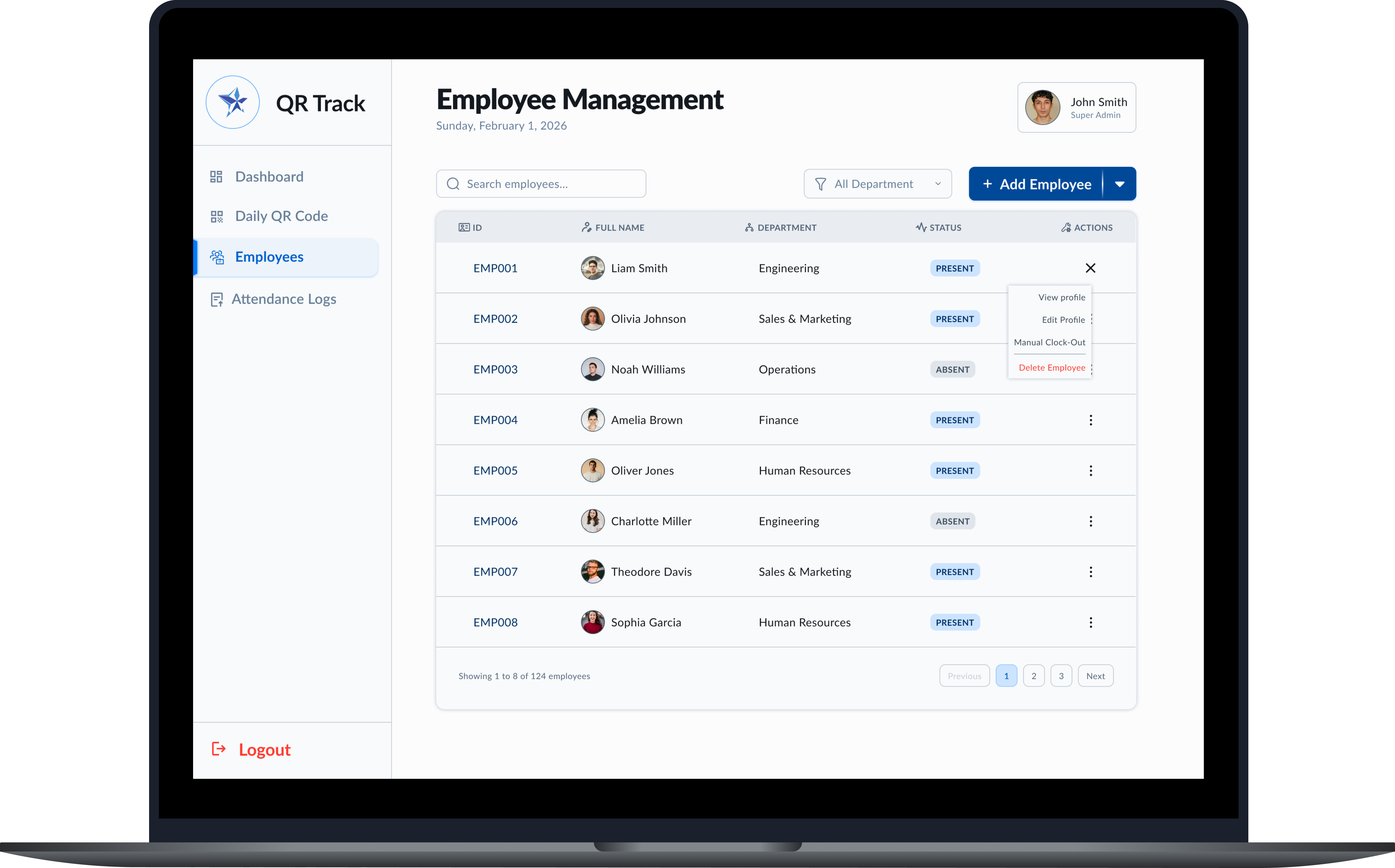Click the search magnifier icon

[x=453, y=184]
